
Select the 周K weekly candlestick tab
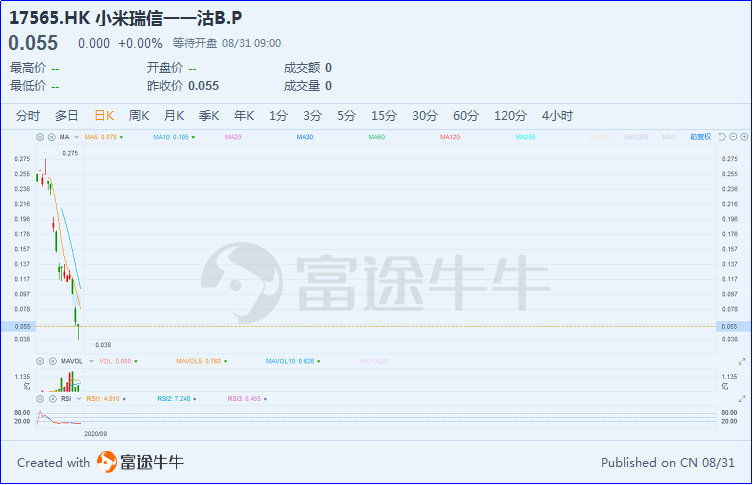pyautogui.click(x=139, y=116)
